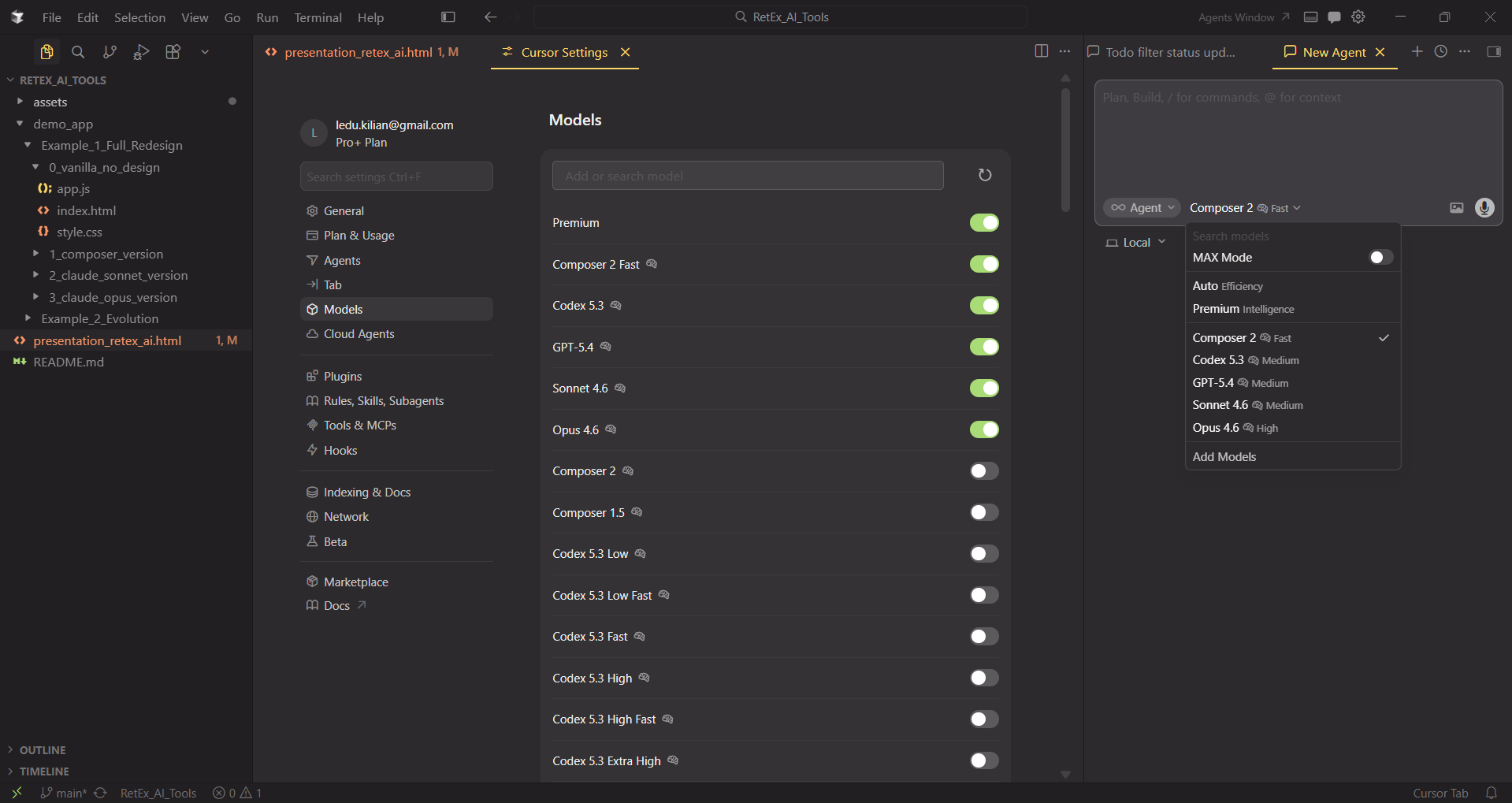Open the Agent mode dropdown
Screen dimensions: 1512x803
point(1142,208)
